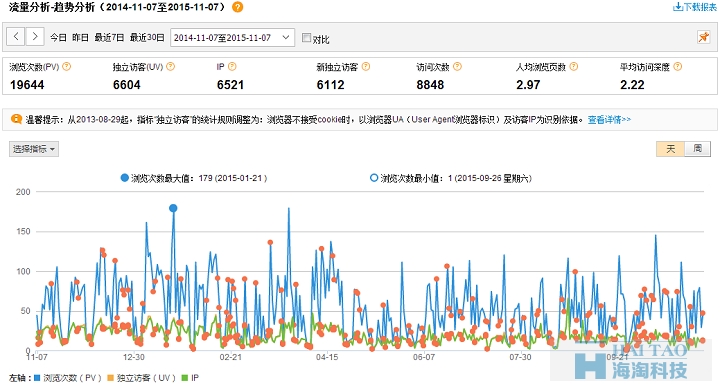Click the 下载报表 download link

694,7
